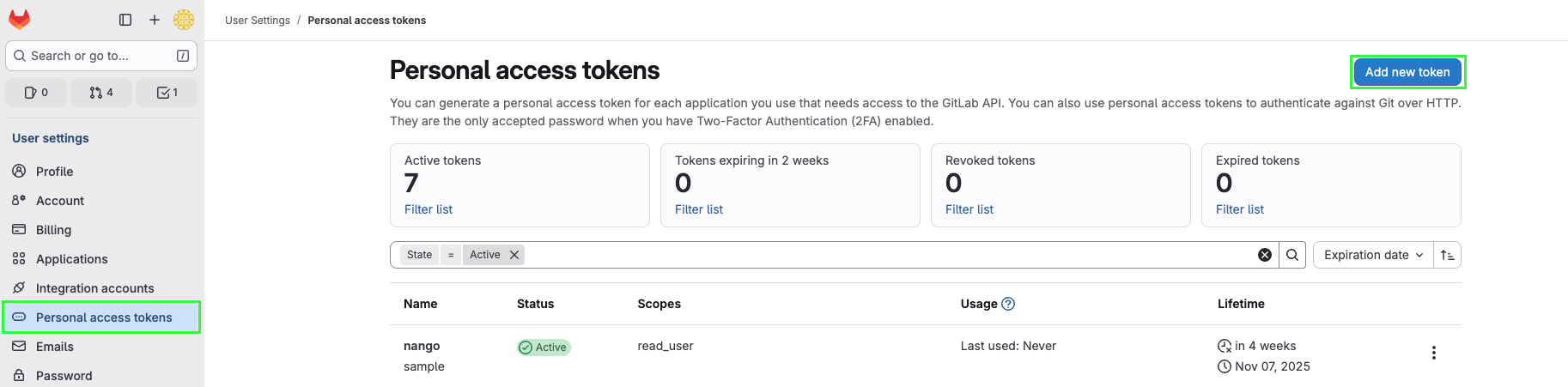Screen dimensions: 1568x387
Task: Toggle sort direction button
Action: click(x=1447, y=255)
